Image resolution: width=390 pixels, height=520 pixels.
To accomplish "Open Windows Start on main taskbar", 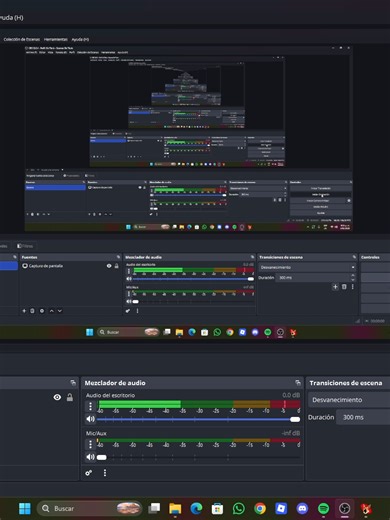I will coord(25,508).
